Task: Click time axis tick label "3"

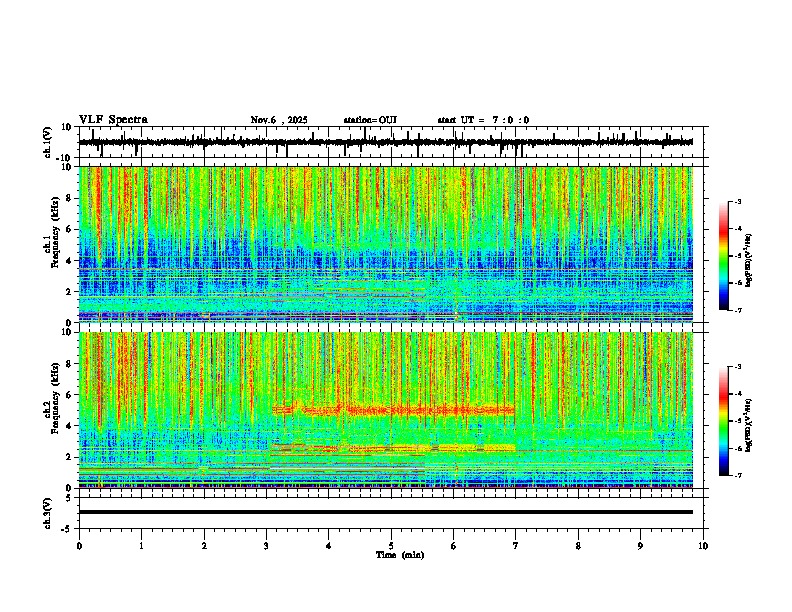Action: coord(266,546)
